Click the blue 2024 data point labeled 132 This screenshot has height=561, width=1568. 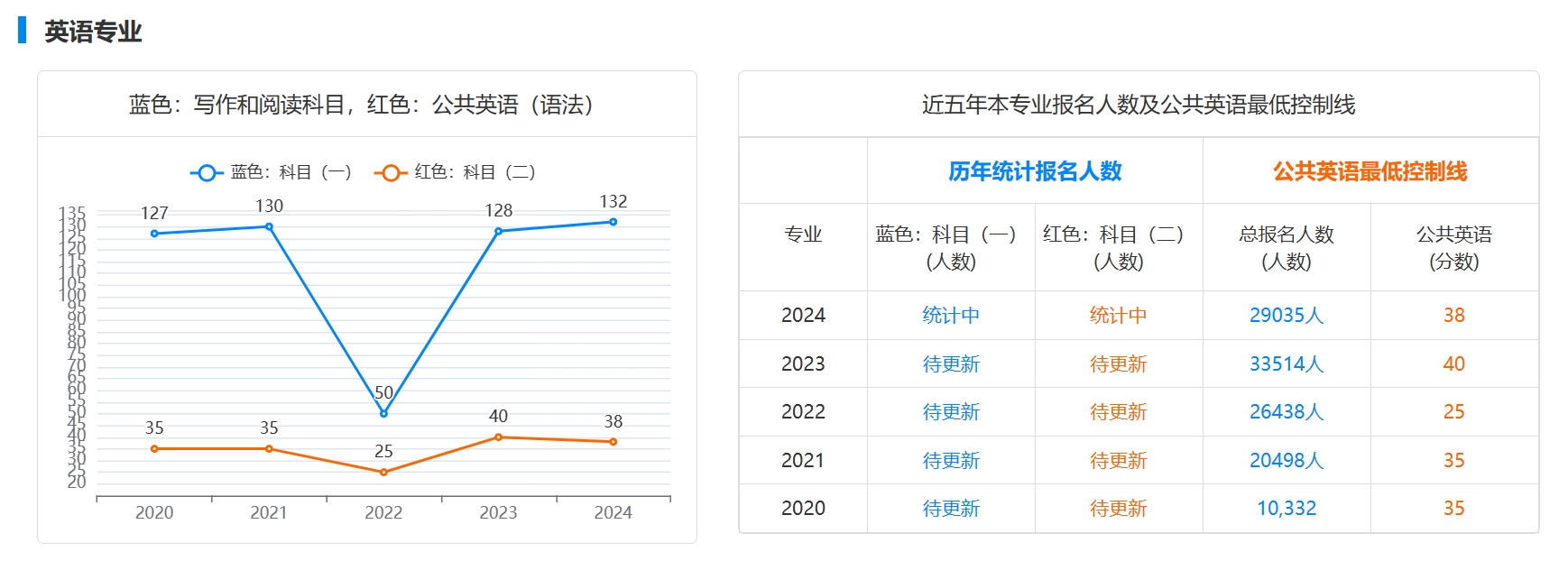click(x=613, y=222)
